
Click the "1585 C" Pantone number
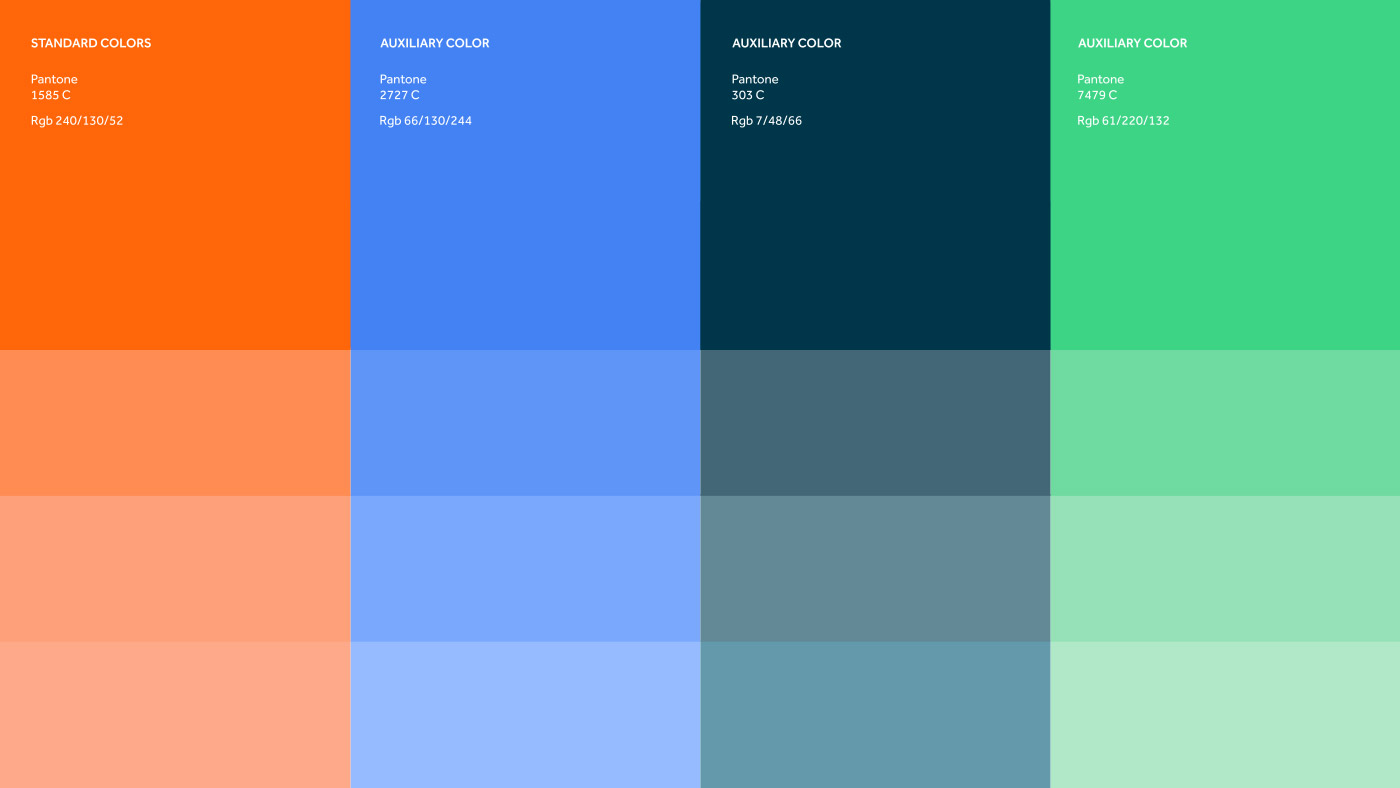(x=51, y=95)
